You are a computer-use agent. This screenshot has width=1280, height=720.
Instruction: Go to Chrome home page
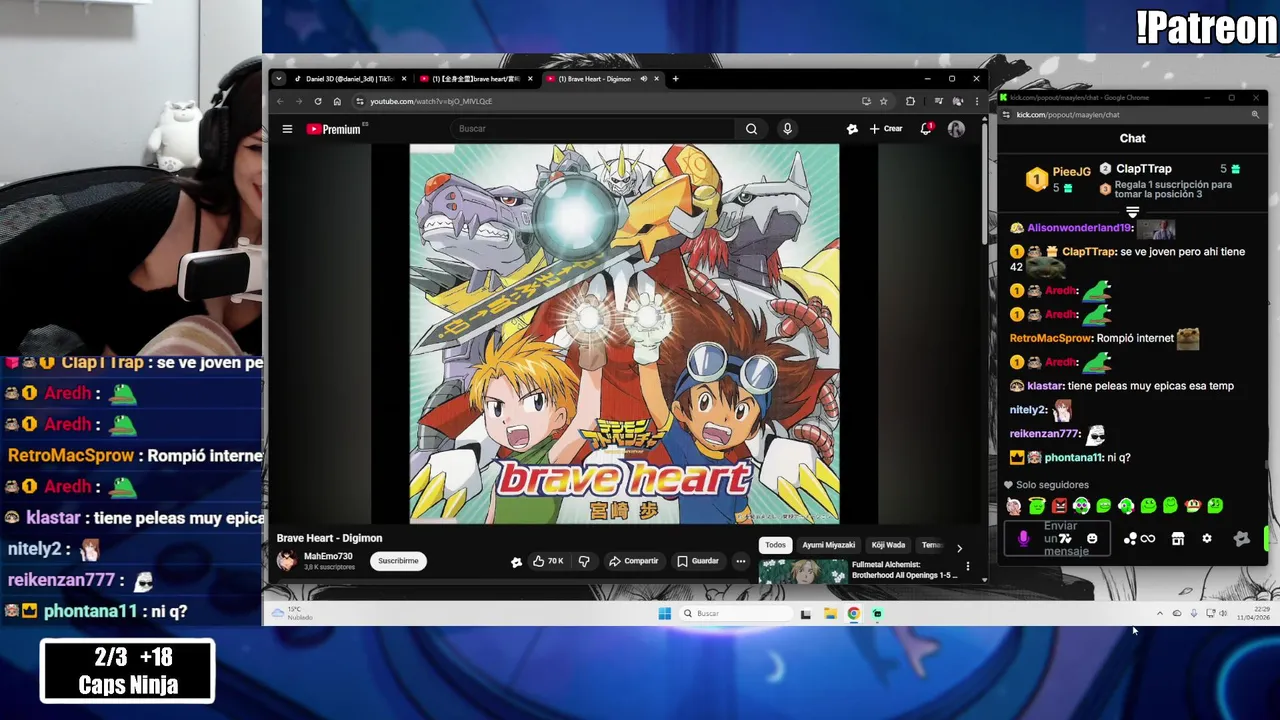coord(337,101)
